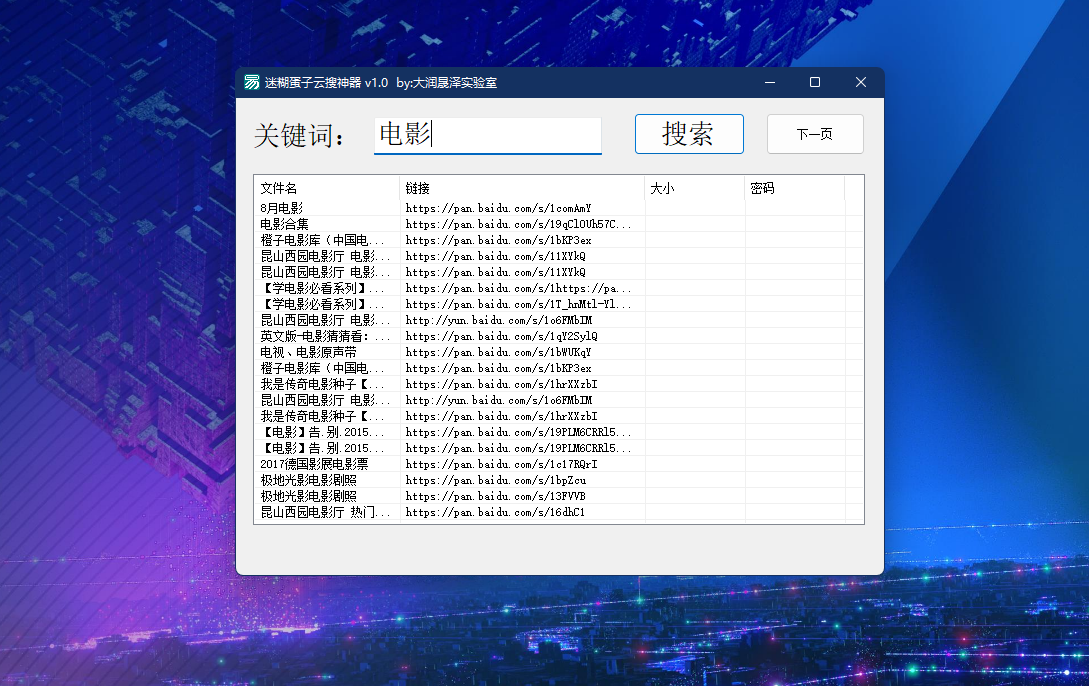Click link ending in 1bWUKqY
The image size is (1089, 686).
[498, 352]
